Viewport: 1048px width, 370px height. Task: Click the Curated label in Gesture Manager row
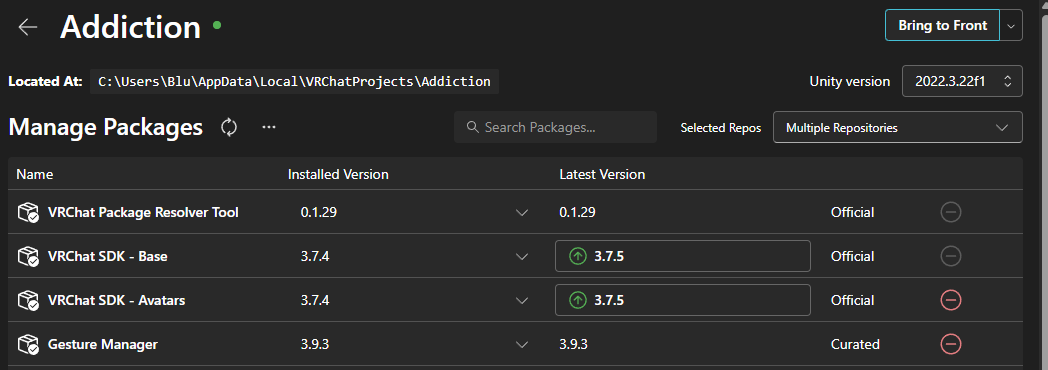pyautogui.click(x=855, y=345)
